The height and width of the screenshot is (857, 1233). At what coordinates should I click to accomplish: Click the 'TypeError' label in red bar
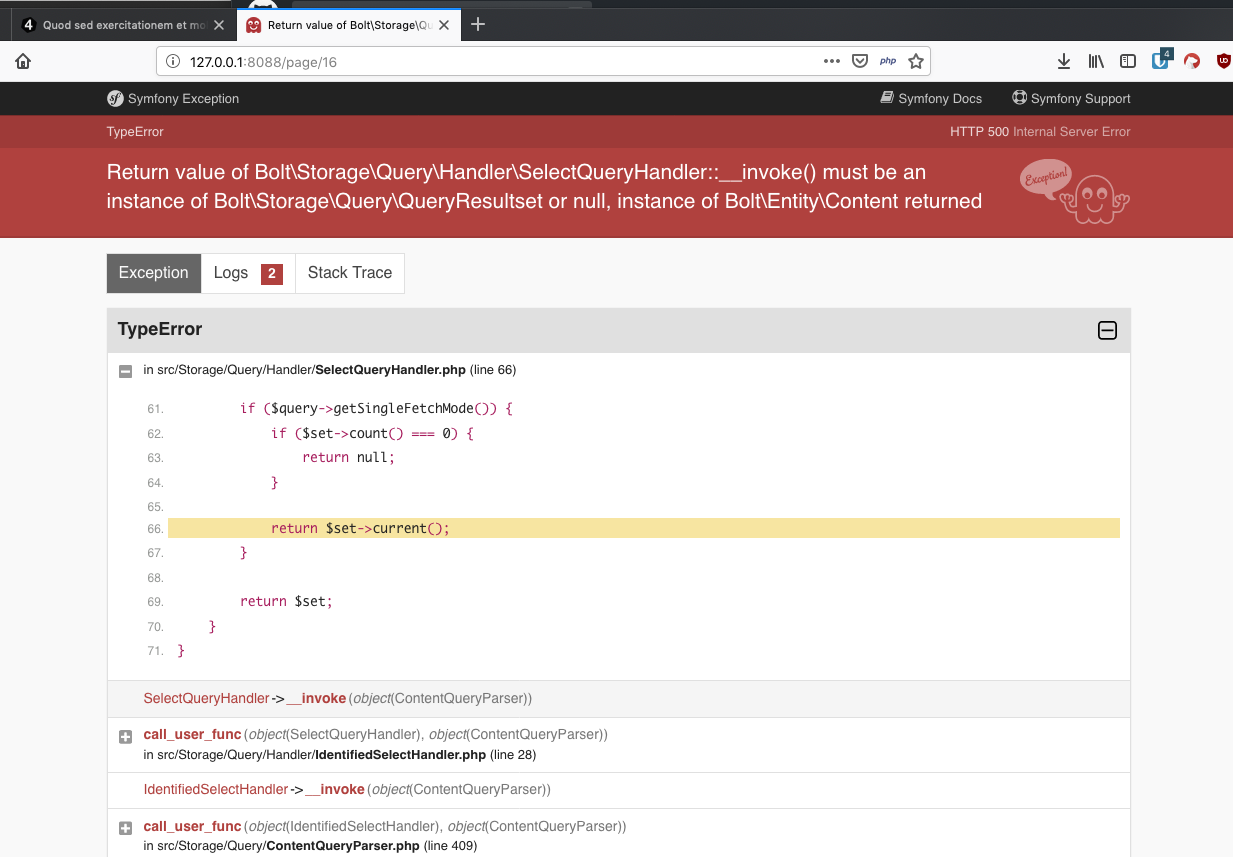[x=135, y=131]
